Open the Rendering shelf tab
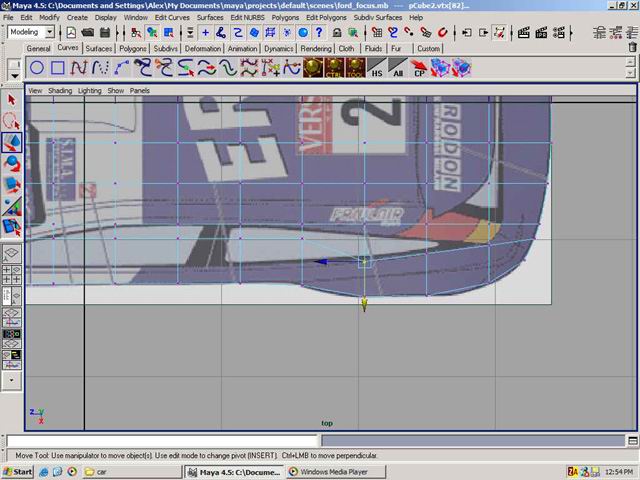 point(316,48)
